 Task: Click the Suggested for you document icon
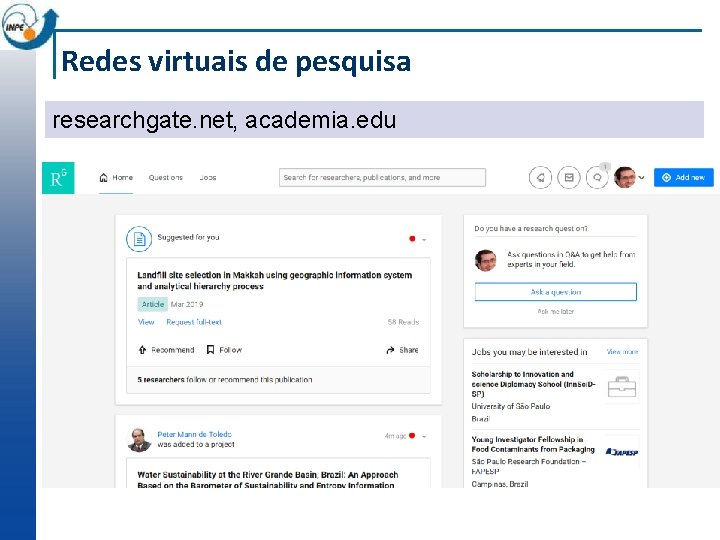(139, 239)
